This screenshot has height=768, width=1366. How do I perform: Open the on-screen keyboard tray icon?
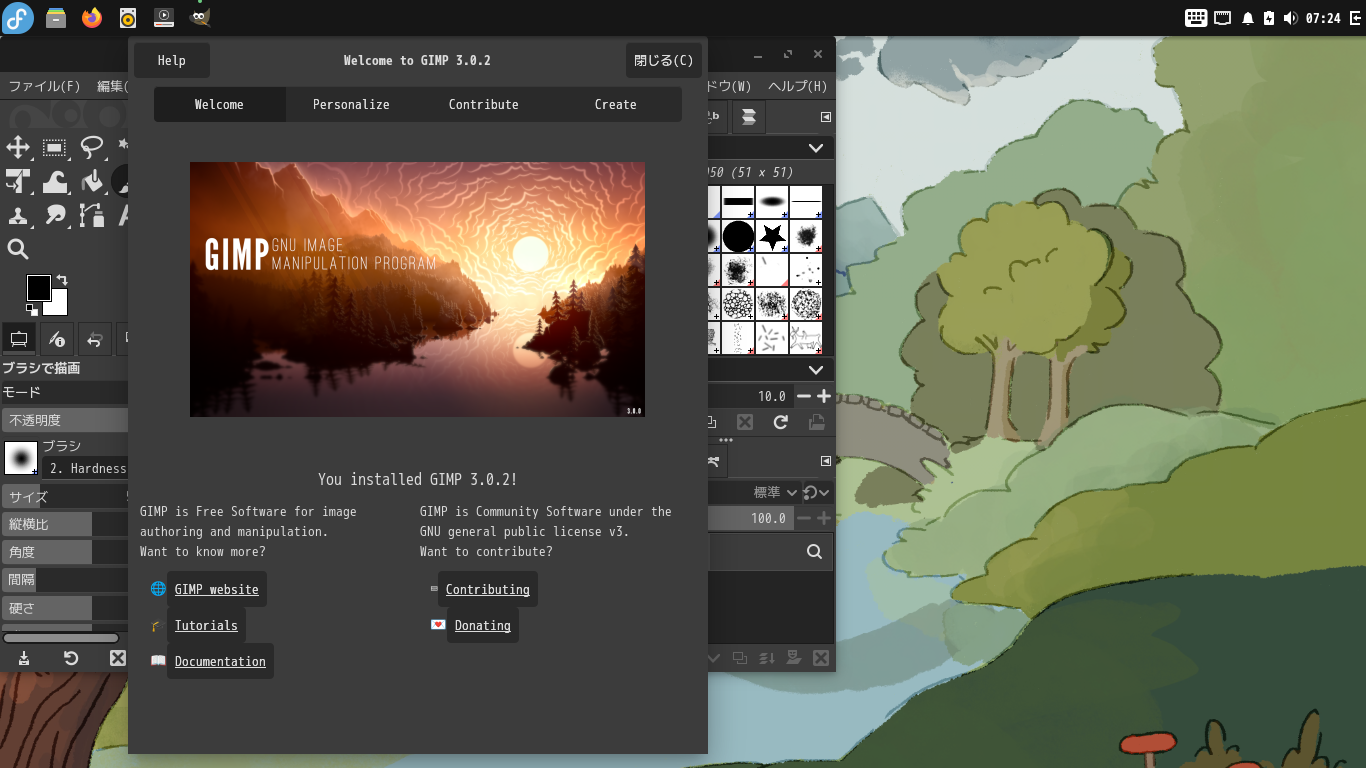(1196, 18)
